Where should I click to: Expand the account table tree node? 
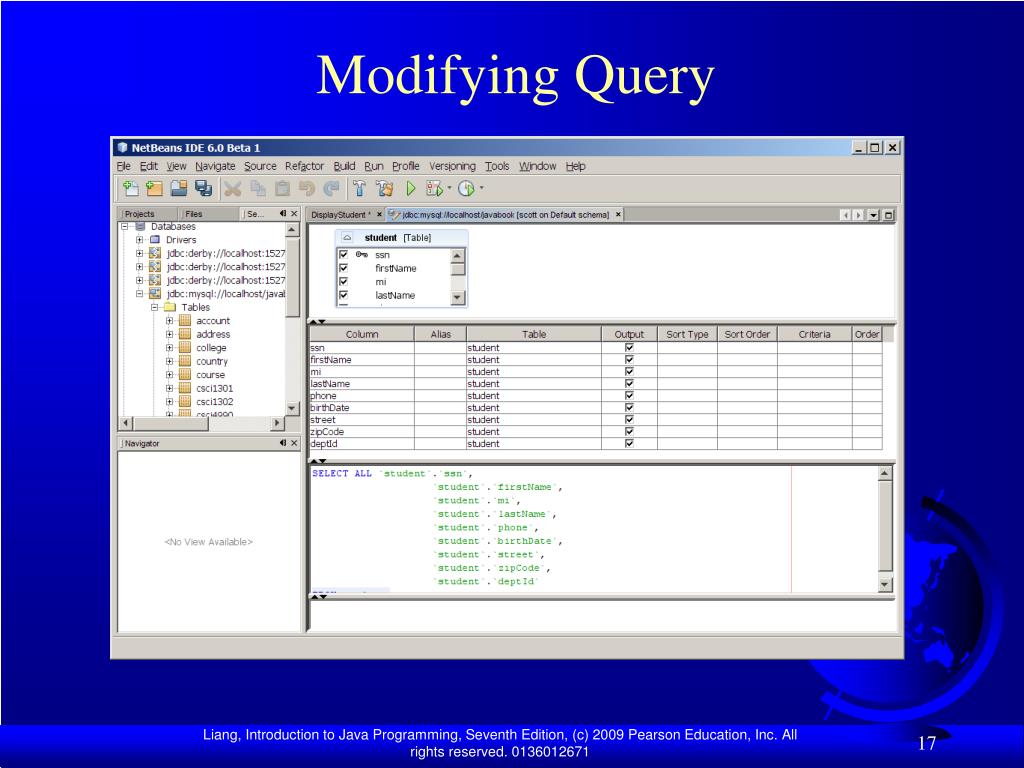tap(169, 321)
